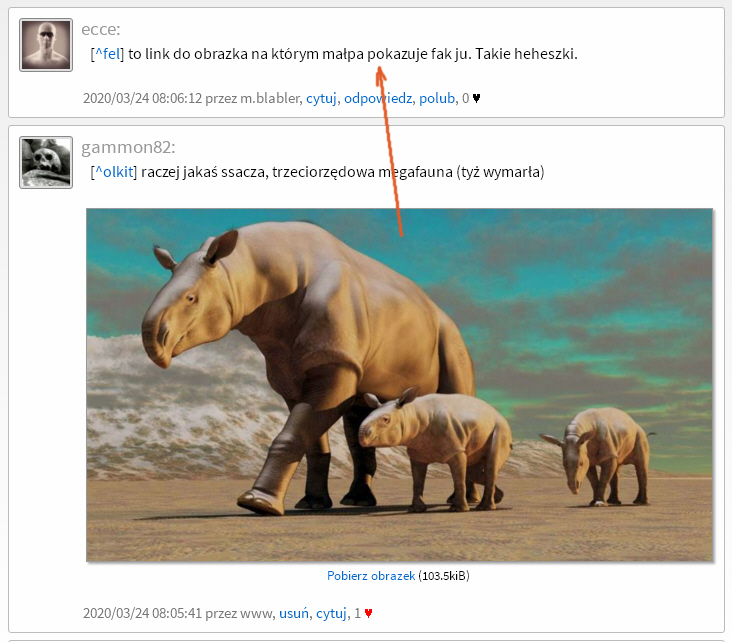
Task: Click usuń on gammon82's post
Action: 294,613
